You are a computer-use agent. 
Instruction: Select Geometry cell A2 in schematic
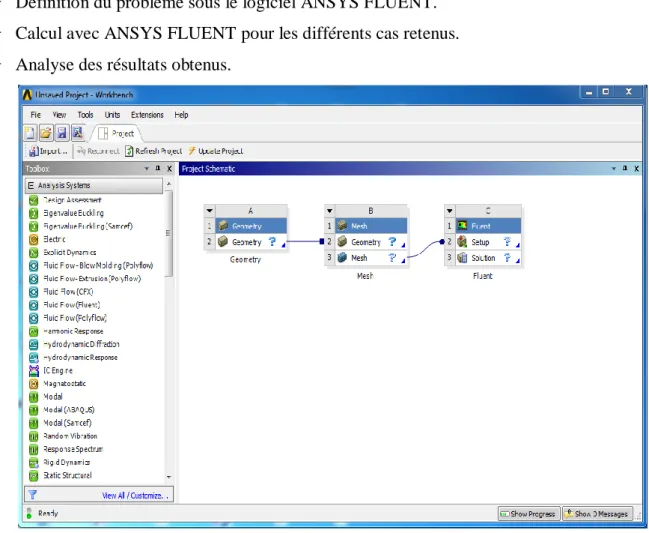click(251, 242)
